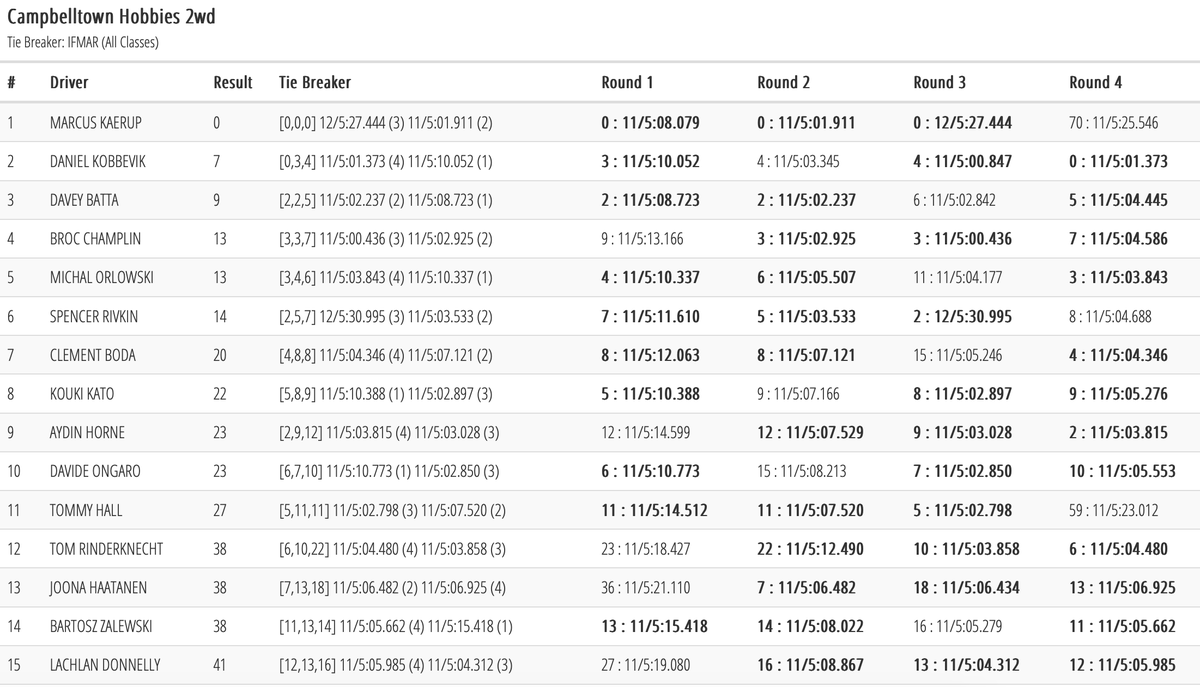Click Tommy Hall's Round 4 result 59 : 11/5:23.012

1113,510
